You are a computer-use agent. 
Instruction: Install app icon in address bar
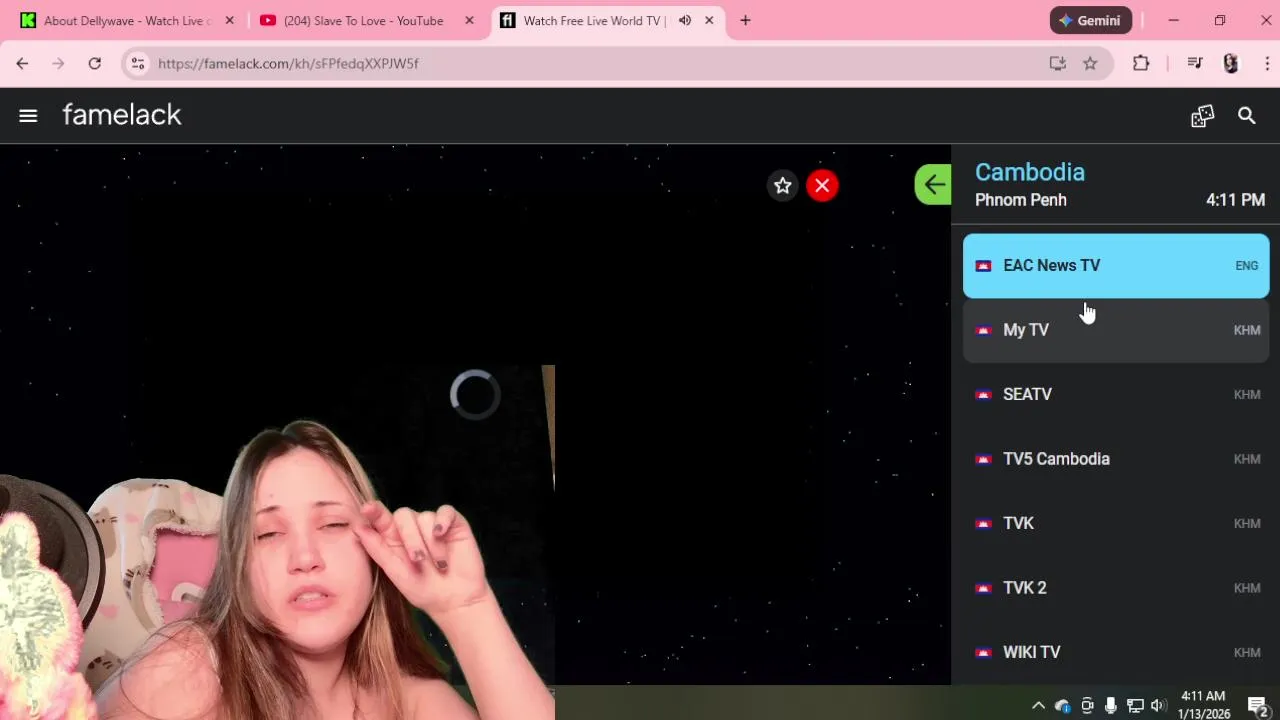[1057, 63]
